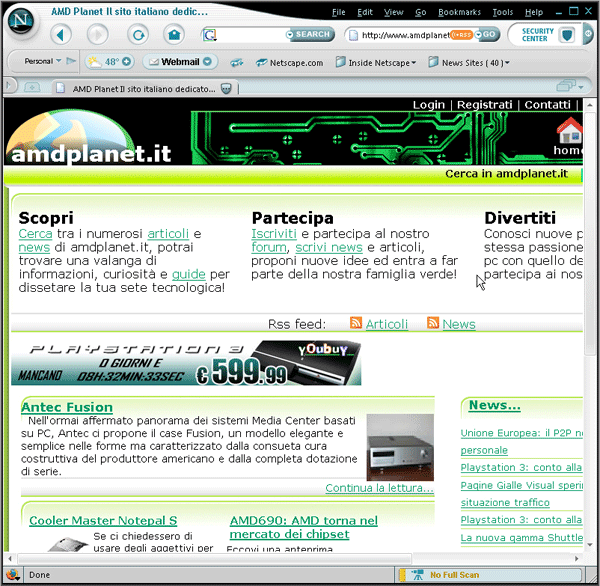Click the Forward arrow button

[98, 35]
